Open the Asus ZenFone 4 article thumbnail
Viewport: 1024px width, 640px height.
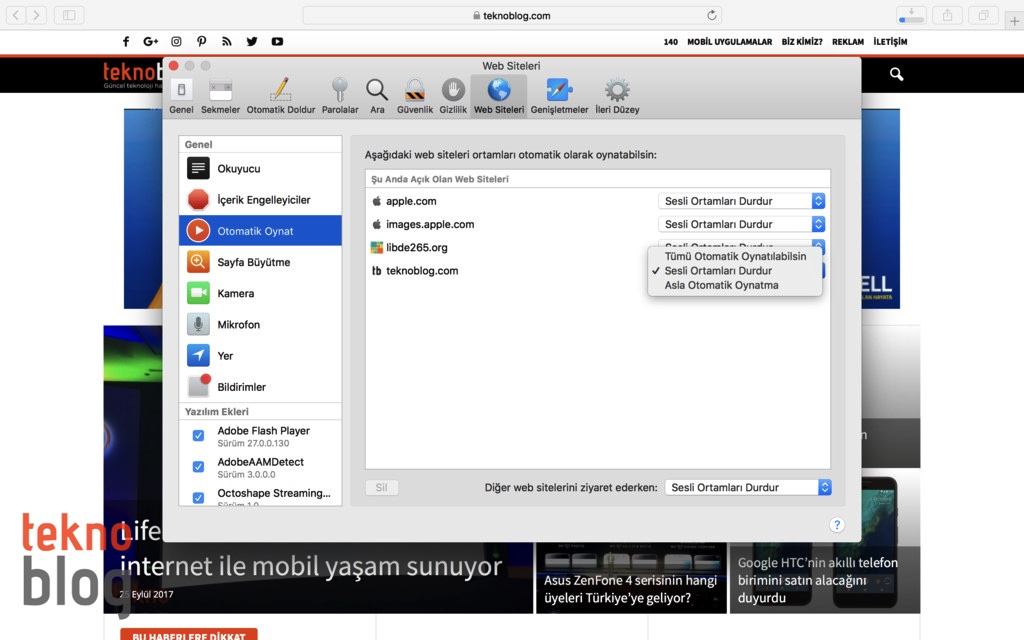[x=631, y=578]
